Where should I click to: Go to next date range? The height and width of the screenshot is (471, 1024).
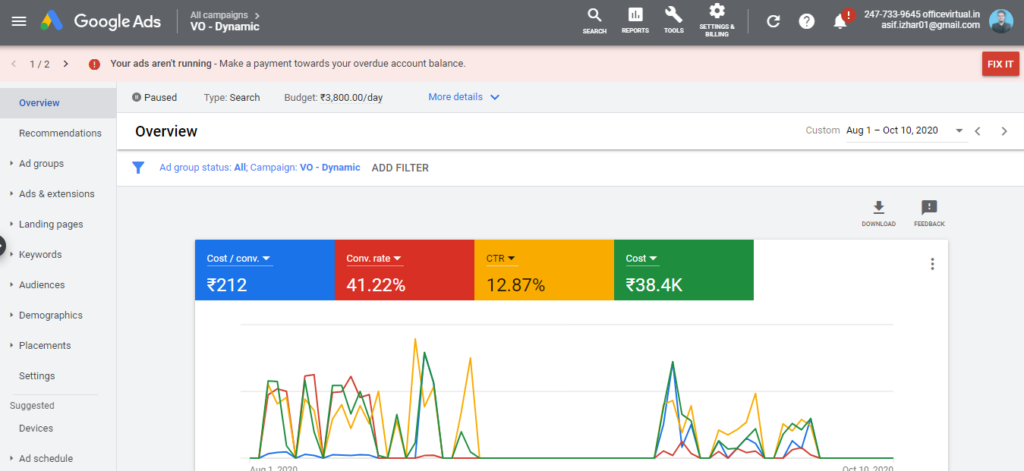point(1004,131)
